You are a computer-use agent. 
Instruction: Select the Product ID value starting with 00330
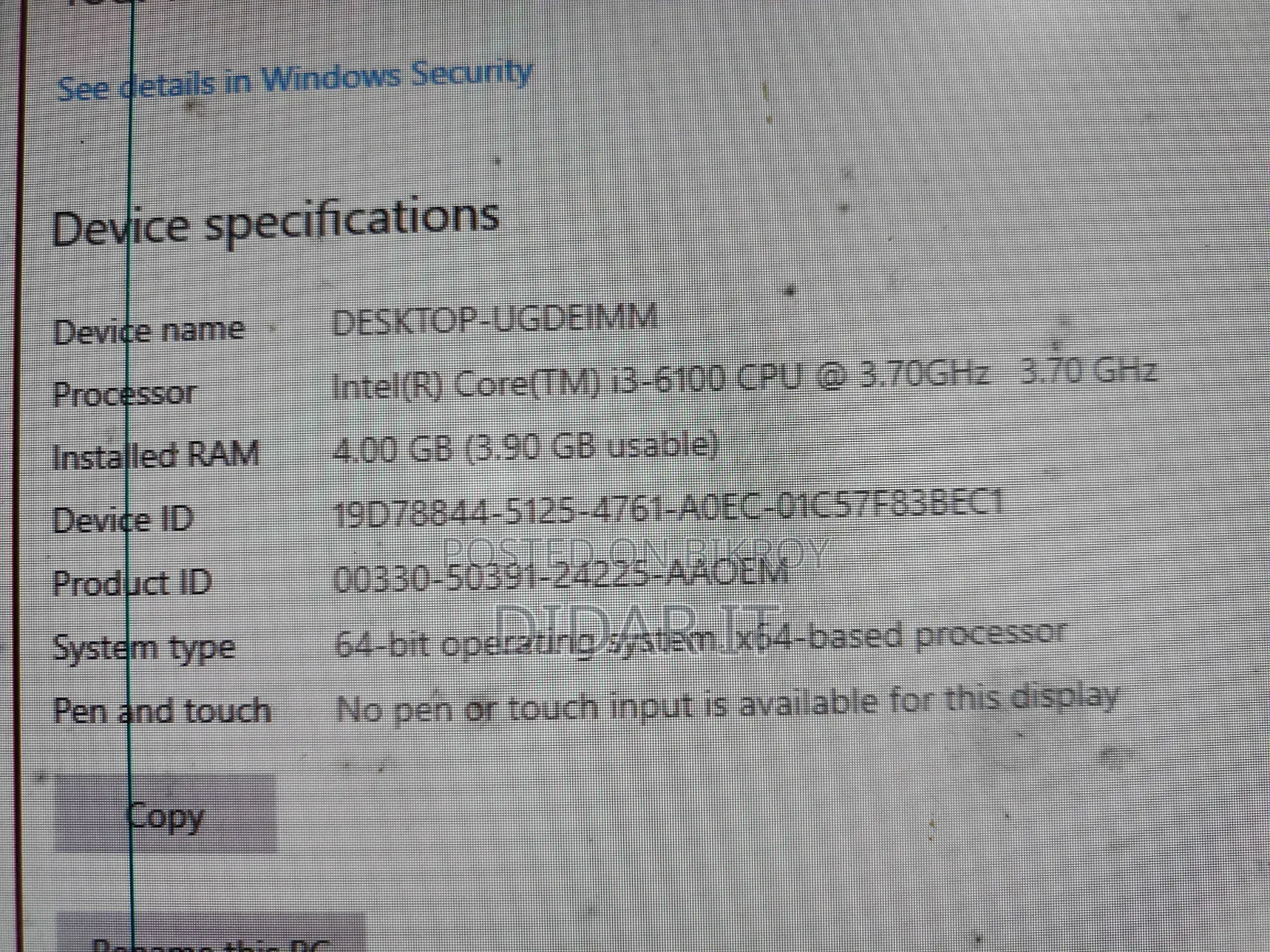[561, 574]
